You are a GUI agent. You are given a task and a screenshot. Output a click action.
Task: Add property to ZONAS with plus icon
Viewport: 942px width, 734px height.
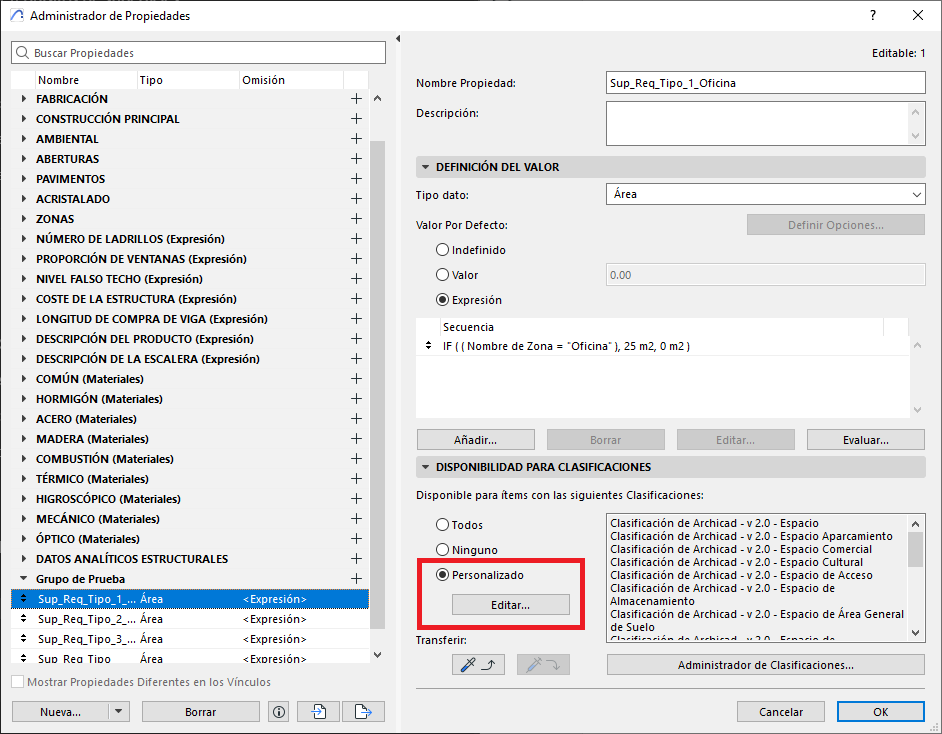356,219
